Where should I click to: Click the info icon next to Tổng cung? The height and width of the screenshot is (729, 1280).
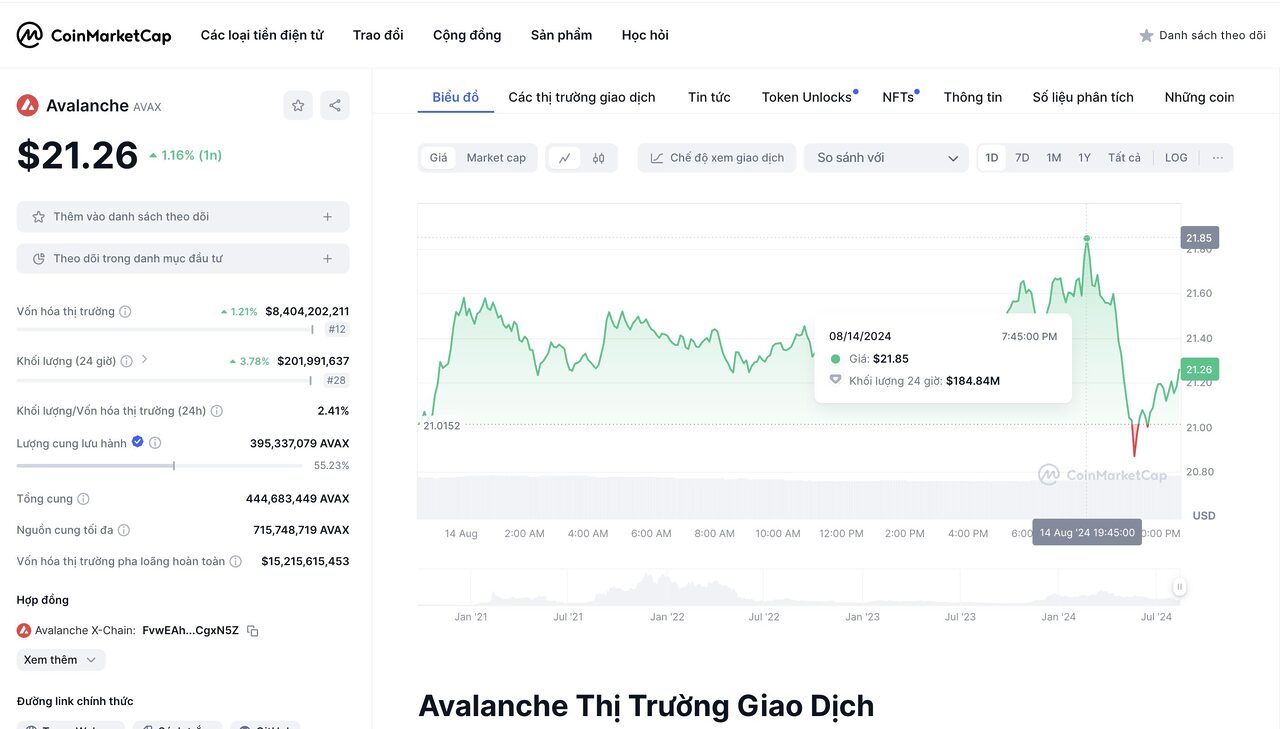pos(83,499)
